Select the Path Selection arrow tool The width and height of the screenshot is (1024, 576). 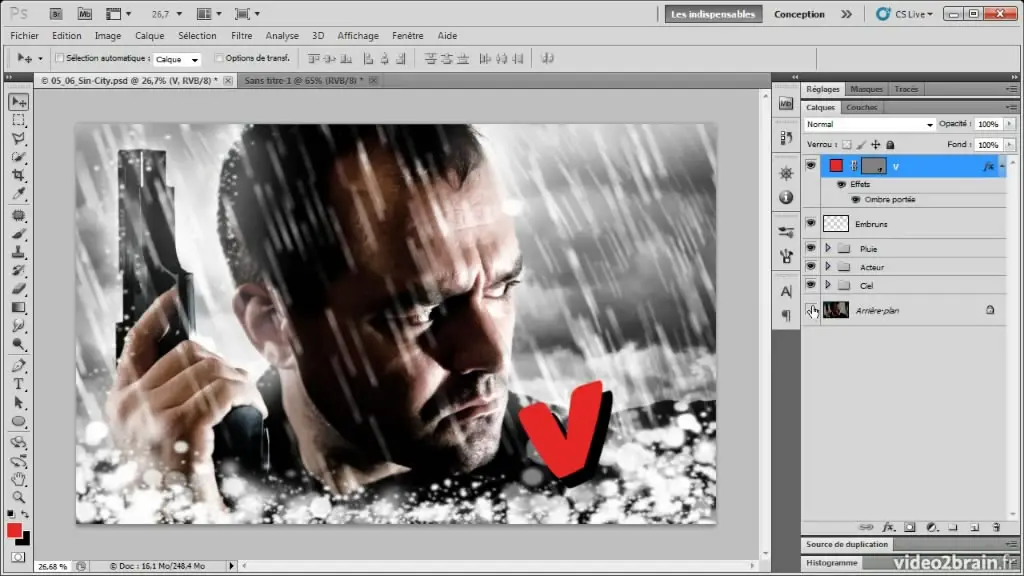pos(18,402)
